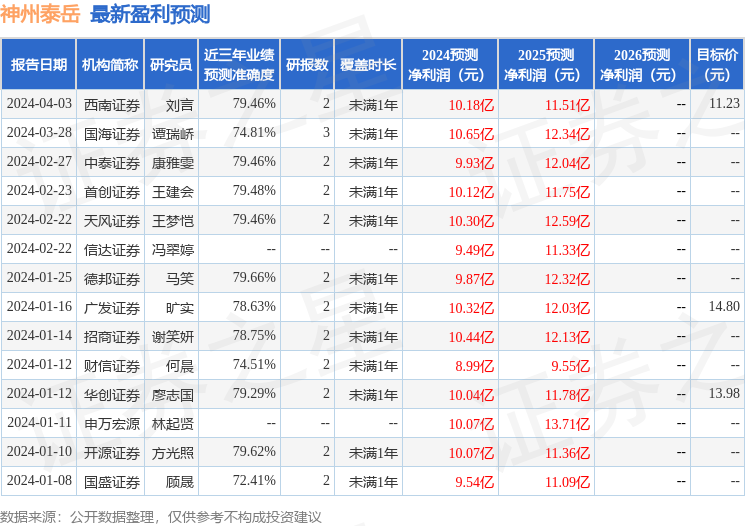Click the date 2024-04-03

tap(39, 104)
